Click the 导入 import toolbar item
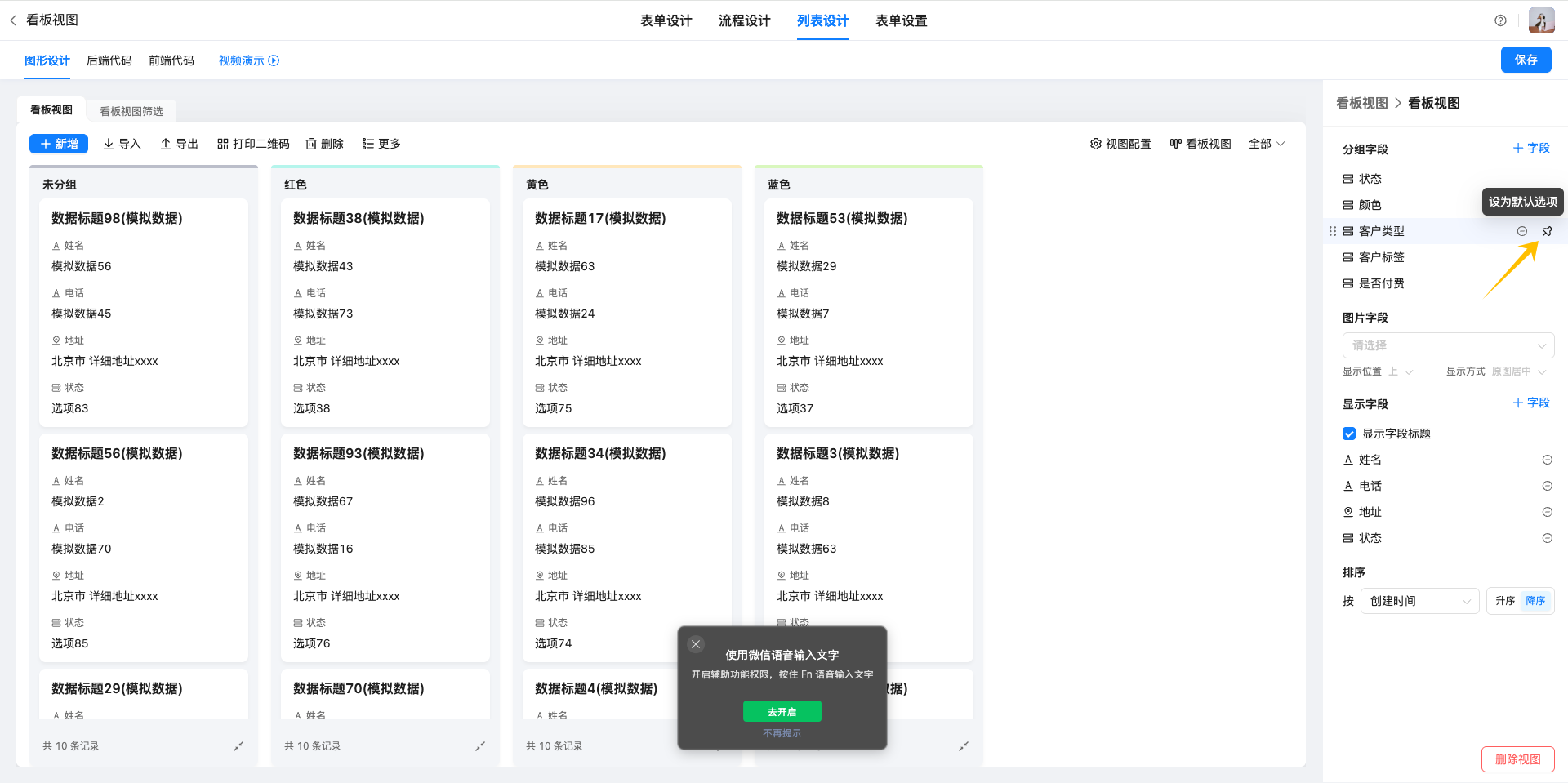Screen dimensions: 1568x783 pos(122,144)
